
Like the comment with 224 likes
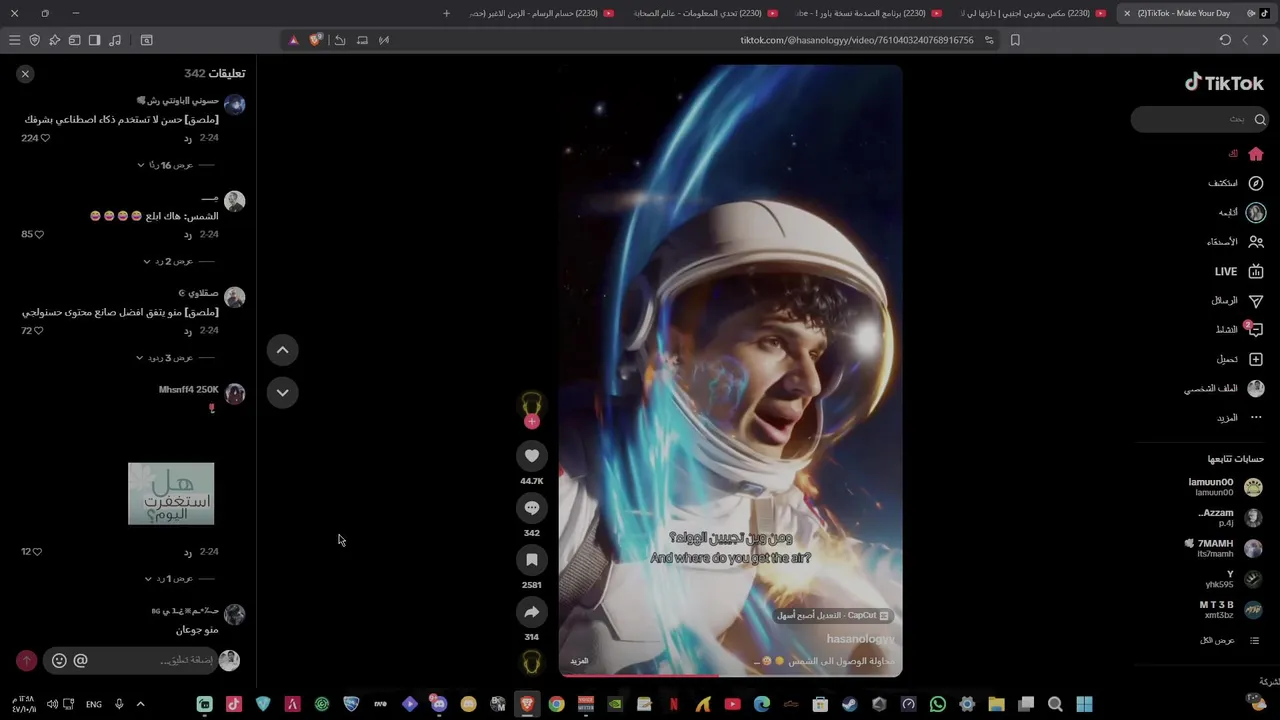coord(45,138)
